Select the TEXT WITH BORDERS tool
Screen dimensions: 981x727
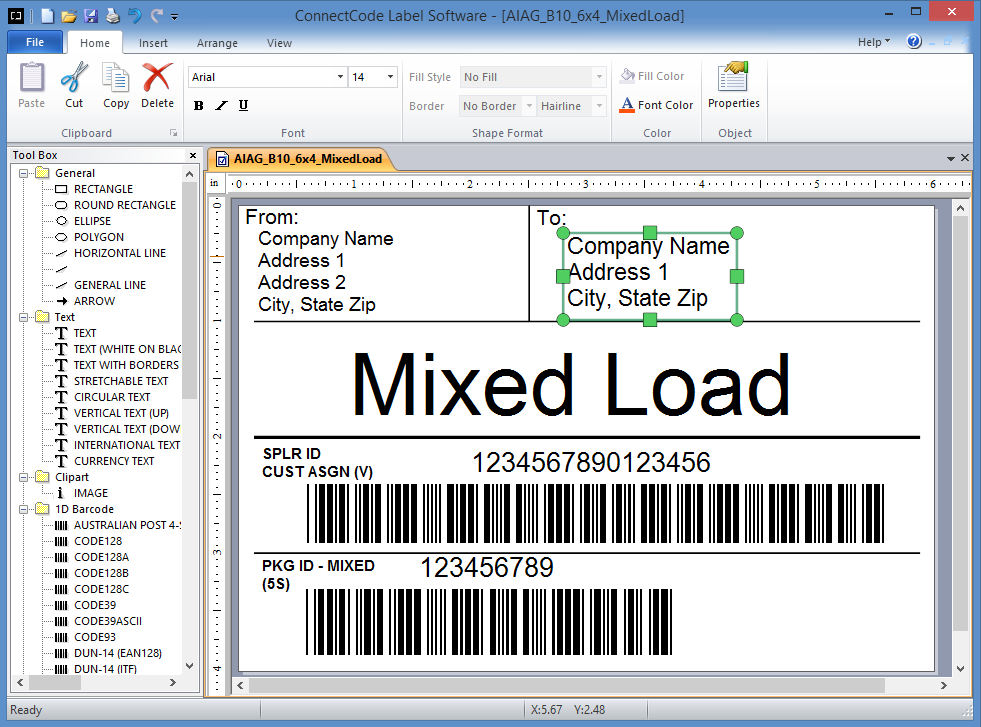click(x=116, y=365)
